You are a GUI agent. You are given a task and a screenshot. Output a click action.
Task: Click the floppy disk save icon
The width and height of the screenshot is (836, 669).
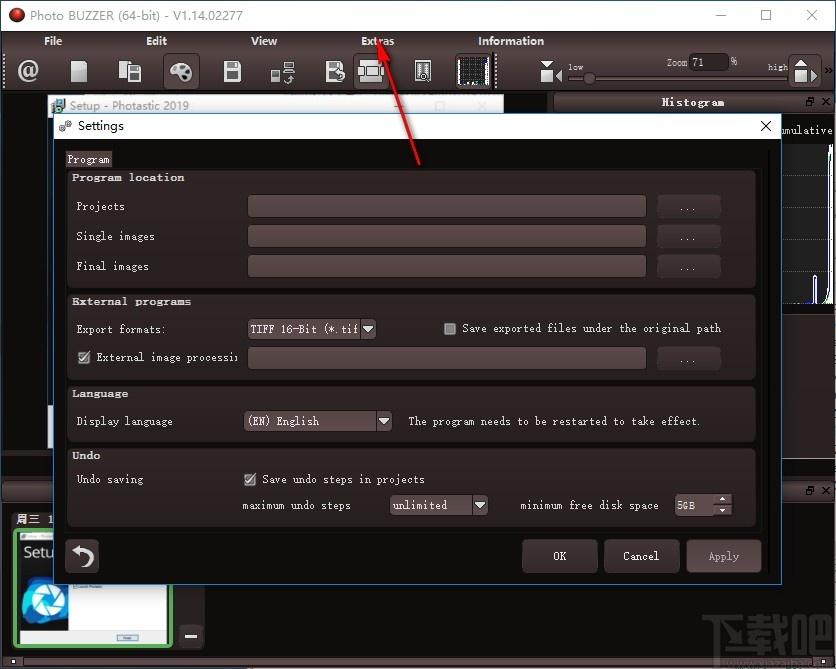click(232, 71)
